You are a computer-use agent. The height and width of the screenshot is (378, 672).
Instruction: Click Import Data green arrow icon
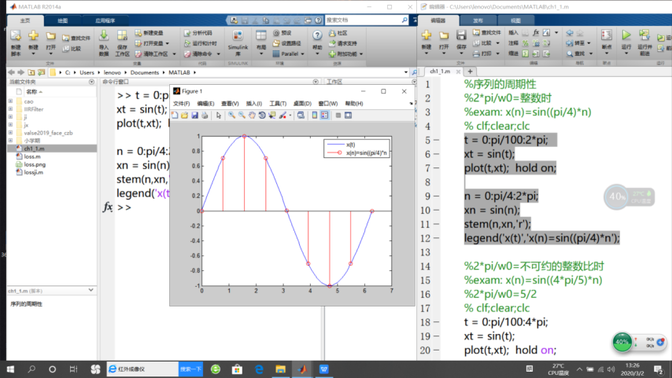(x=103, y=36)
